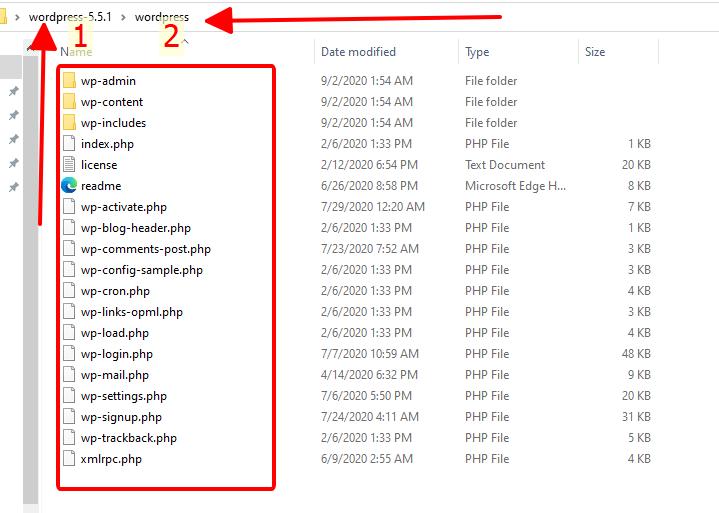
Task: Select the wp-config-sample.php file icon
Action: coord(69,270)
